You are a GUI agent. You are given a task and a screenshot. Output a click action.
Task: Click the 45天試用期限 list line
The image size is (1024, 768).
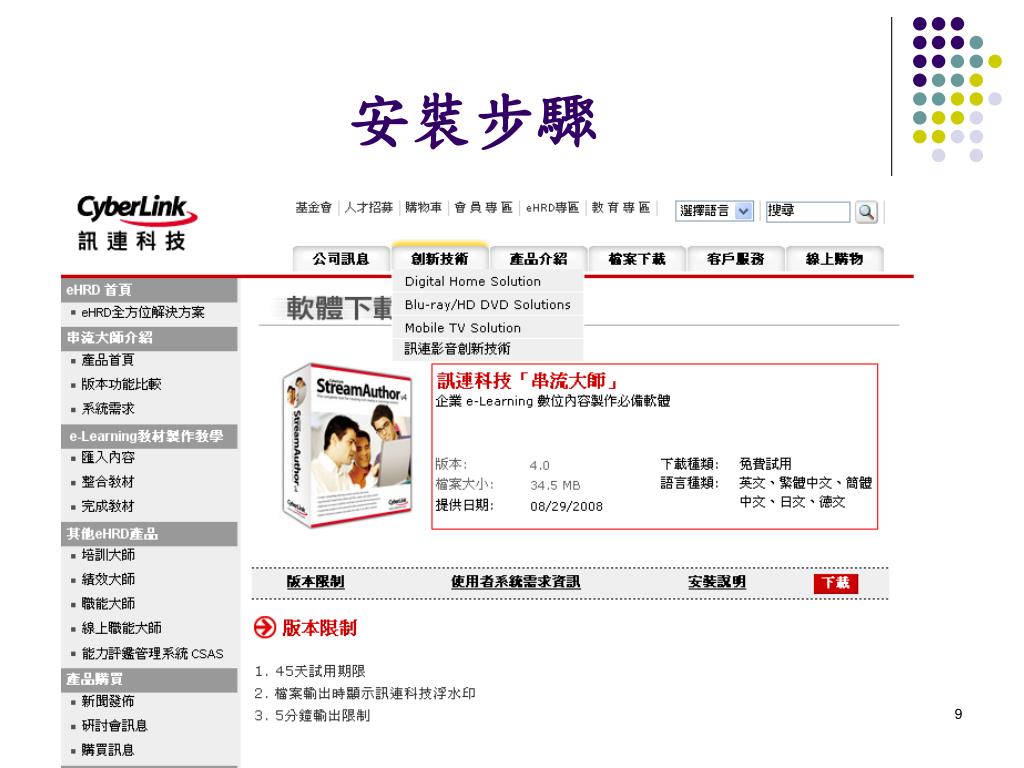310,671
